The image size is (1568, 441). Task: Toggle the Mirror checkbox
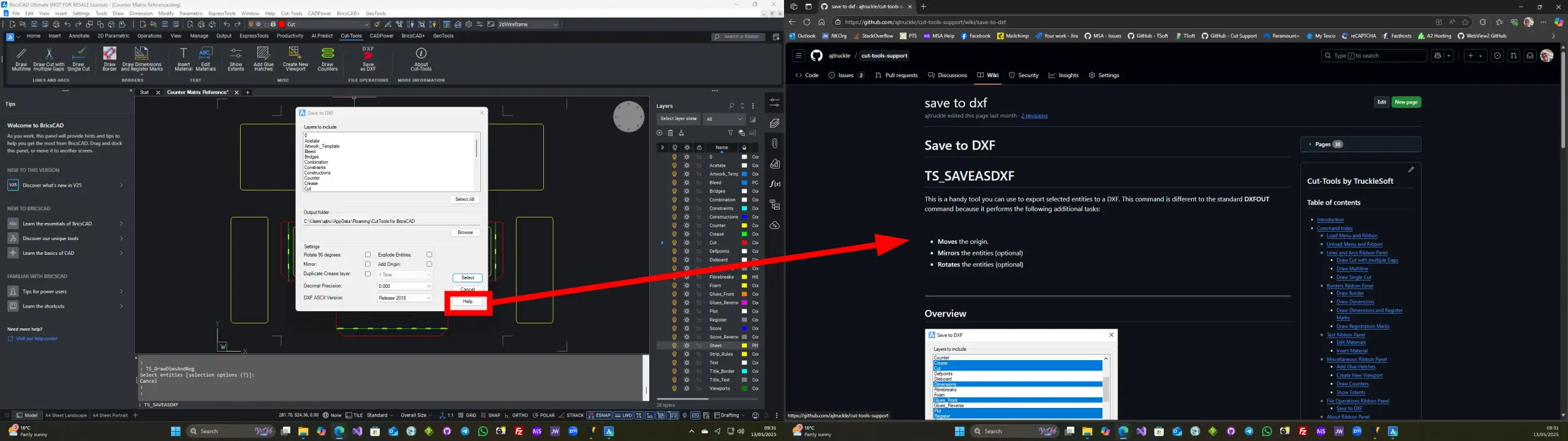pyautogui.click(x=367, y=265)
